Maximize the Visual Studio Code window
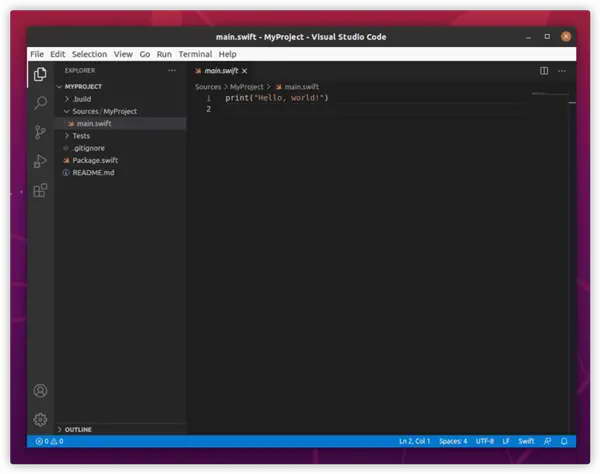This screenshot has height=474, width=600. point(547,37)
